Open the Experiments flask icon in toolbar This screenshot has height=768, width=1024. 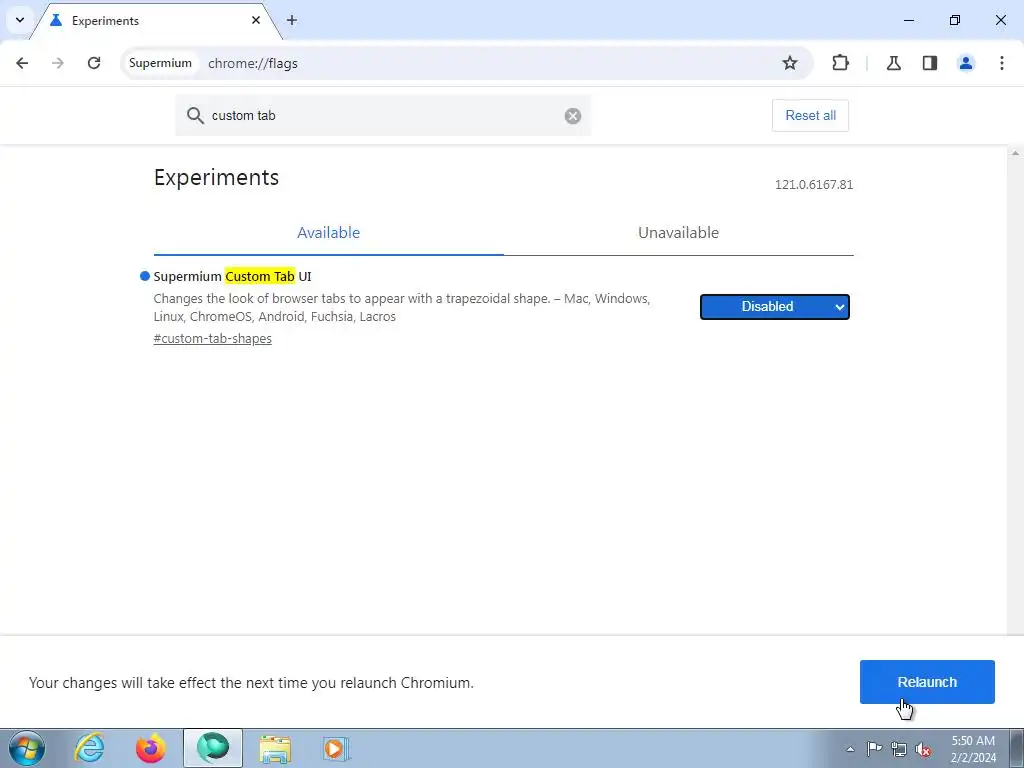tap(893, 63)
